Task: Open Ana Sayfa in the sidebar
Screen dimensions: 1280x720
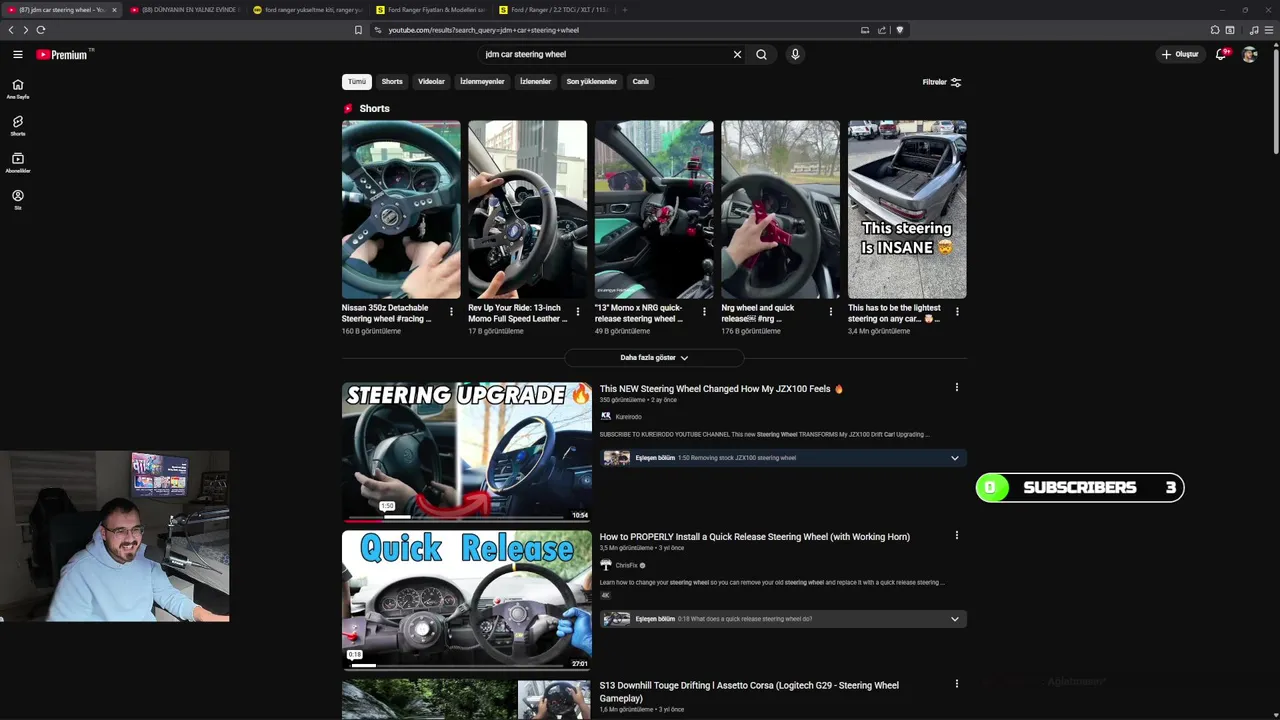Action: click(18, 89)
